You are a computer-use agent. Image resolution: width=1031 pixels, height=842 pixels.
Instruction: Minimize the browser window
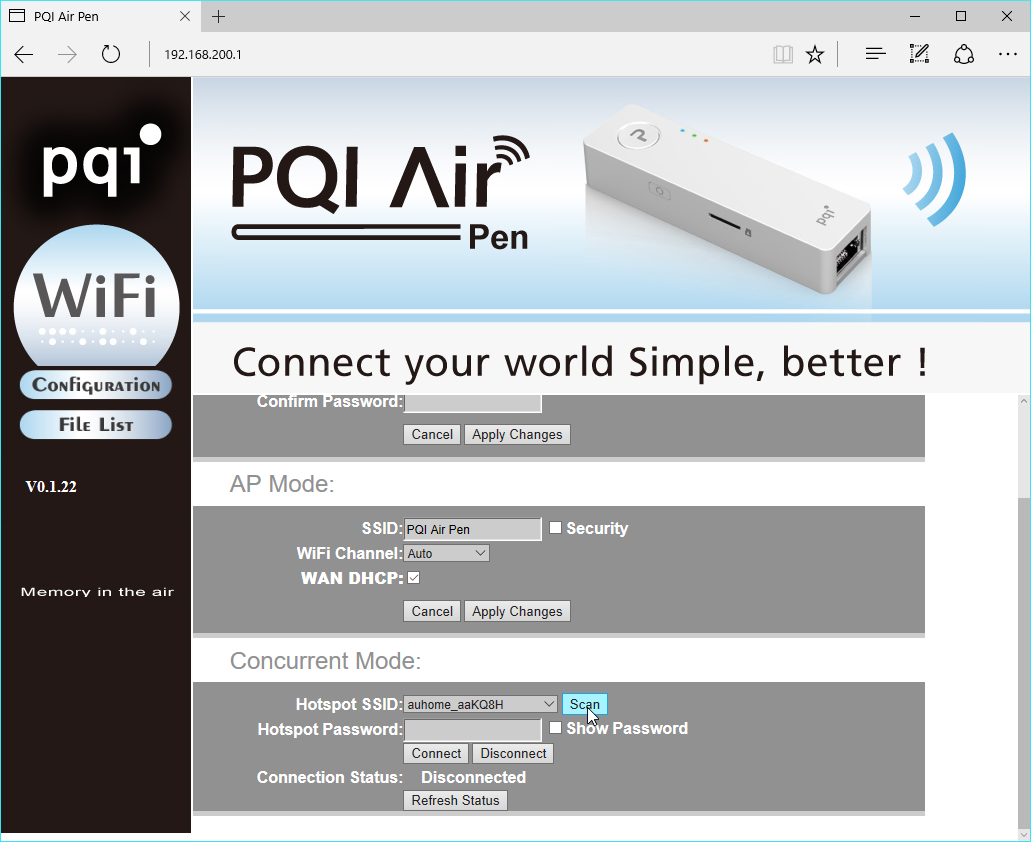[915, 16]
